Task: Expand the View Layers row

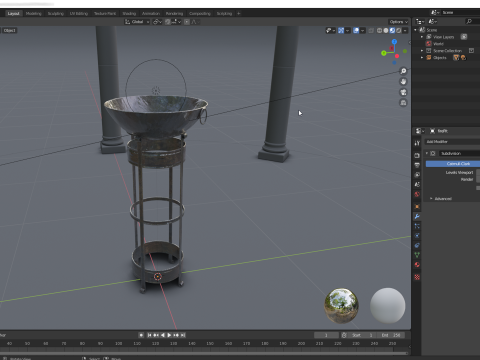Action: coord(422,37)
